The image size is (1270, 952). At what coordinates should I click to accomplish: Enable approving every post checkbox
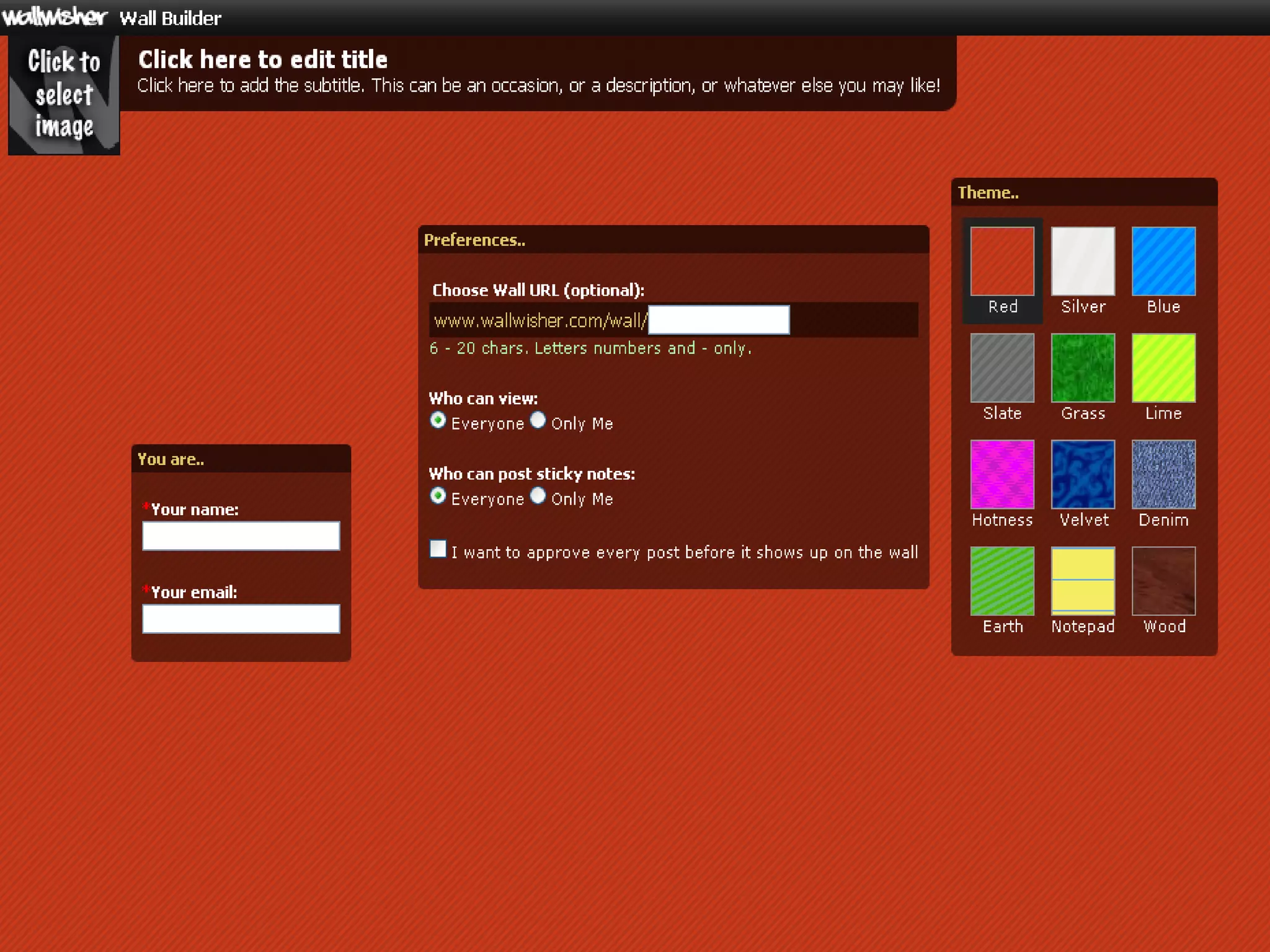point(438,549)
